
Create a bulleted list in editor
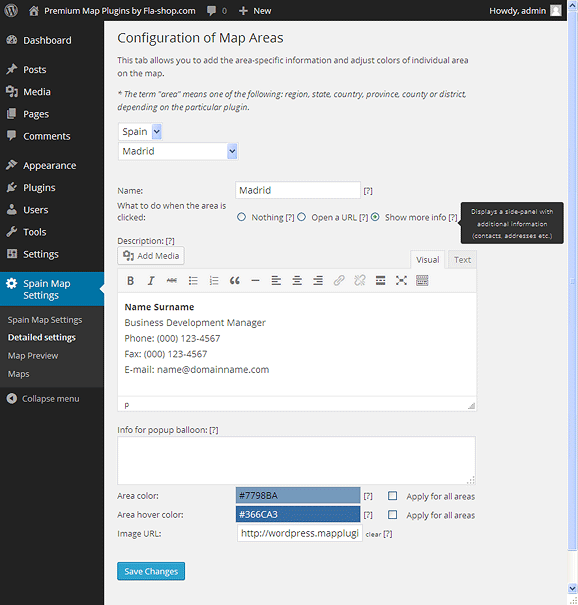[x=193, y=281]
